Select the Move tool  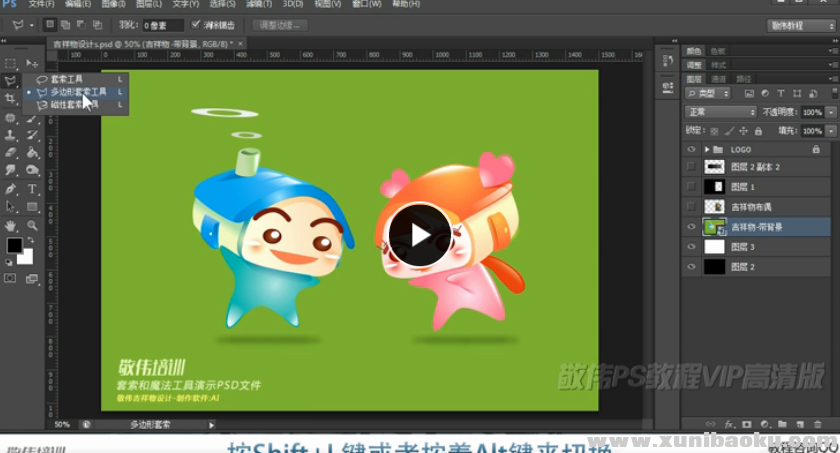(x=32, y=62)
